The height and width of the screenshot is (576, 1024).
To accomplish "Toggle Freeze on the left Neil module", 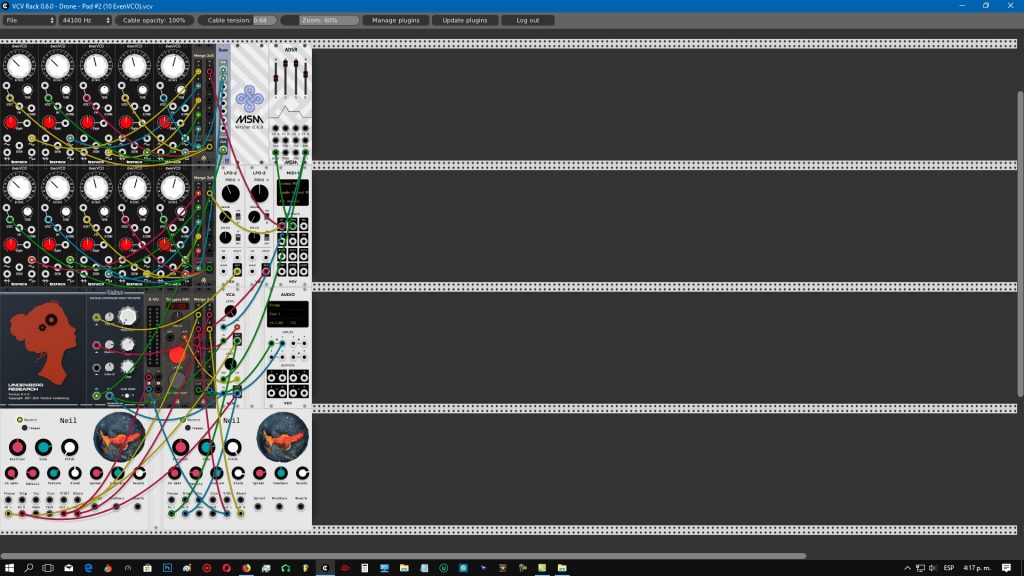I will coord(25,428).
